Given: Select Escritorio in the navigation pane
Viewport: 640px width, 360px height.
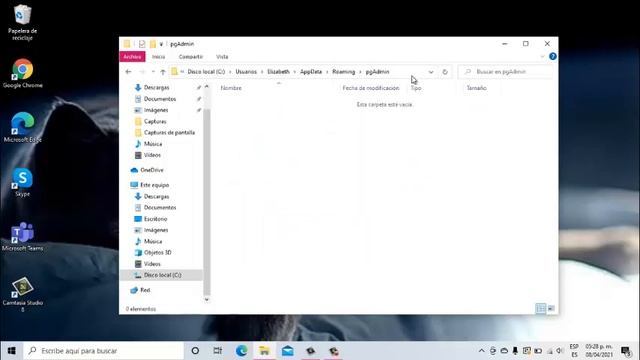Looking at the screenshot, I should pos(151,219).
